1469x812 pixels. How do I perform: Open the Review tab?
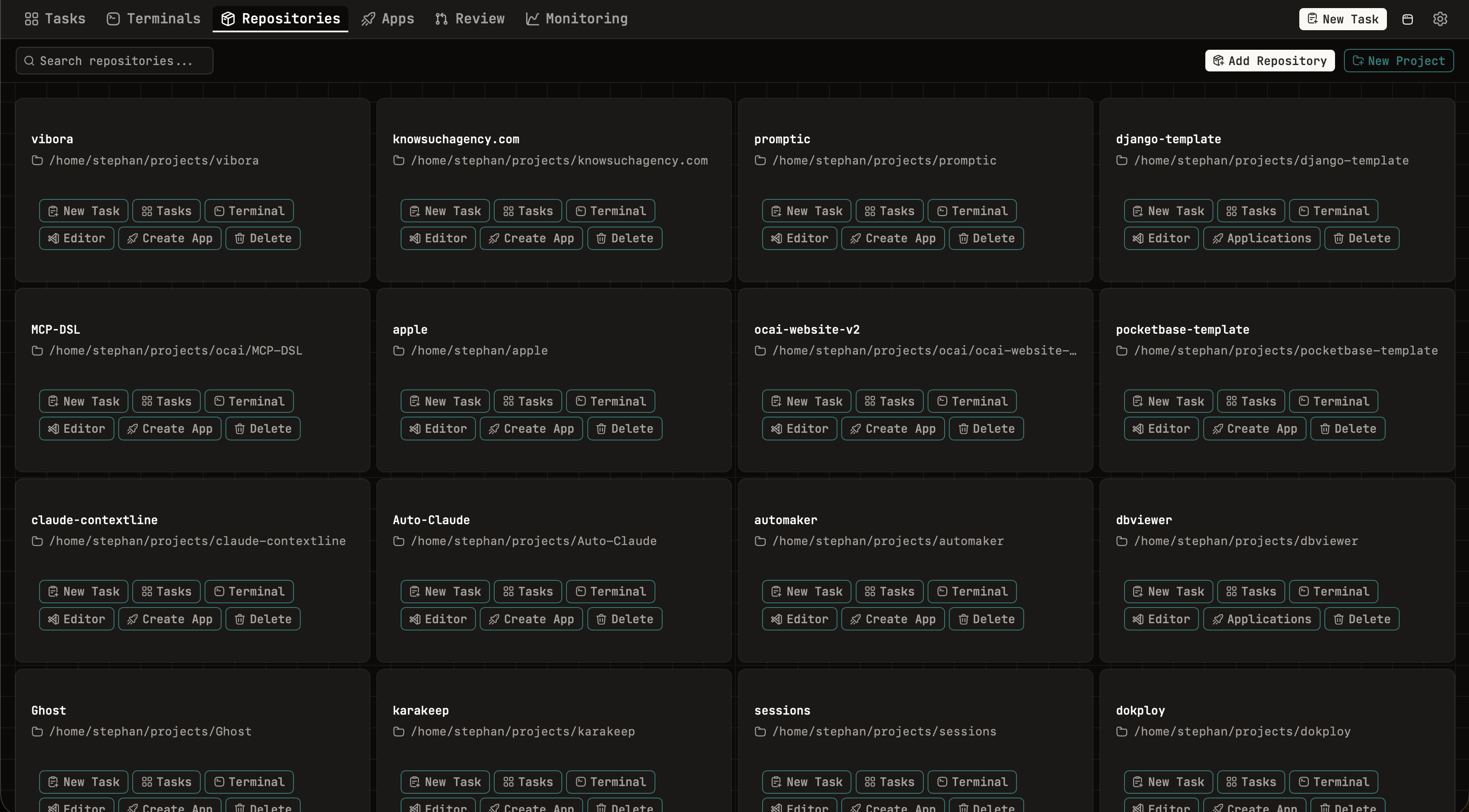[470, 19]
